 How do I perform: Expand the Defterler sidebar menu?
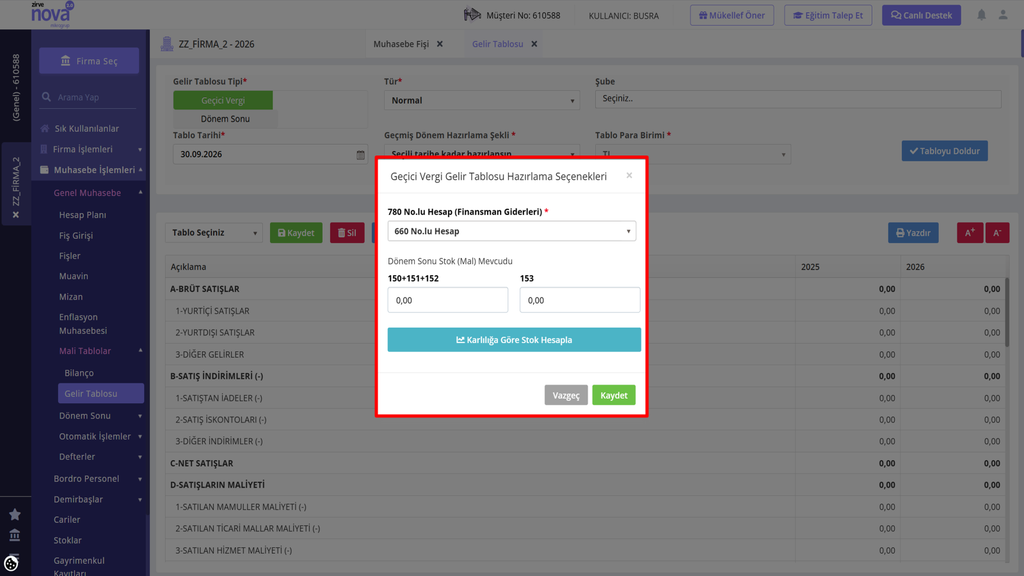(100, 456)
